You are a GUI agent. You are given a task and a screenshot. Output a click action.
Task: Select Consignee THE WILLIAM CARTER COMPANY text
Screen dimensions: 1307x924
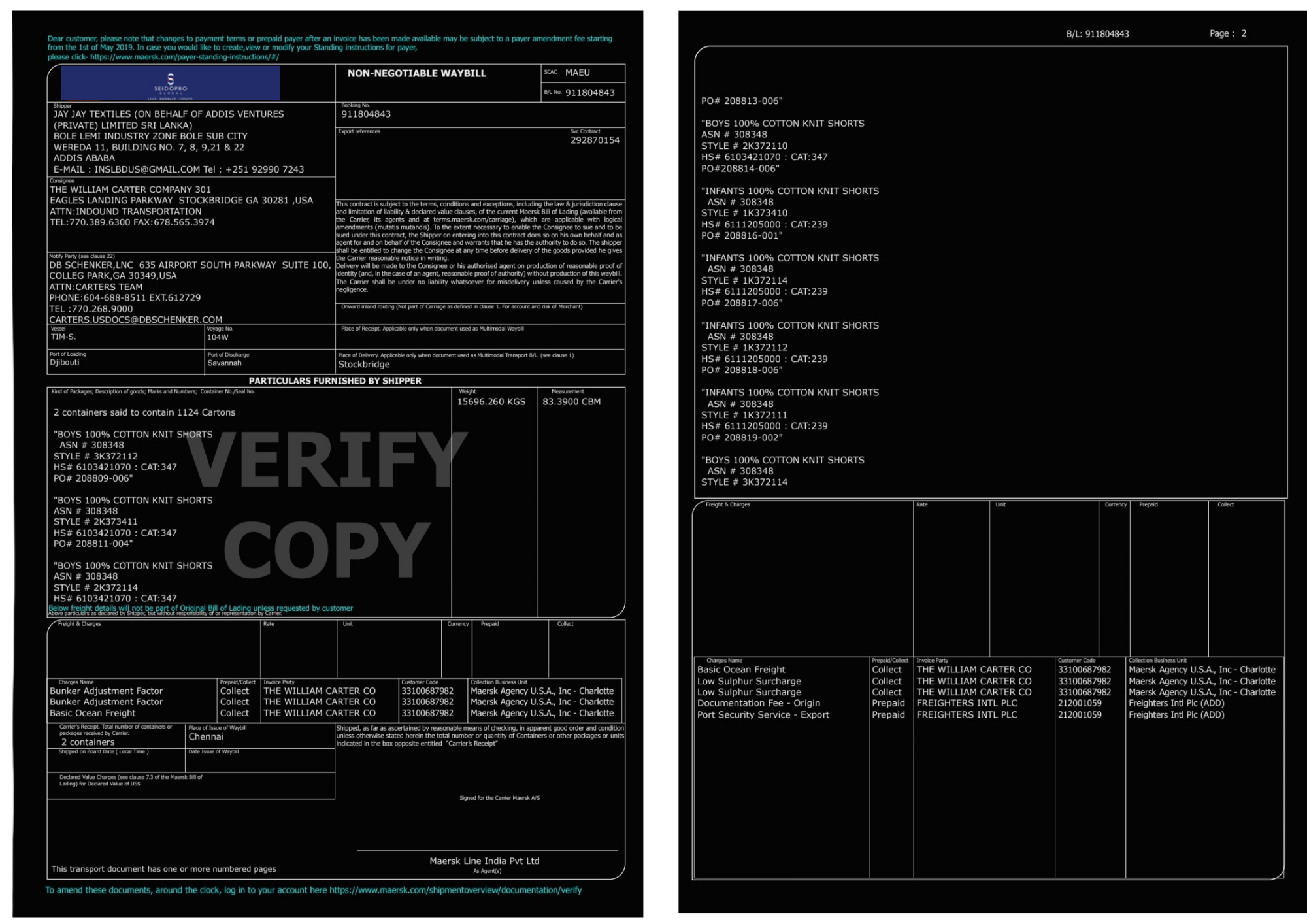[x=130, y=190]
